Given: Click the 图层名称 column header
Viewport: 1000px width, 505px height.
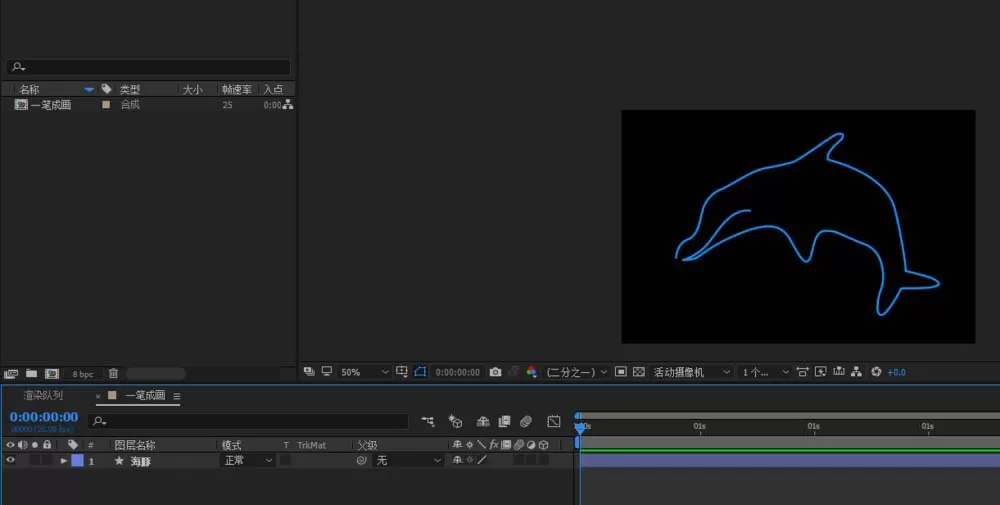Looking at the screenshot, I should (135, 445).
